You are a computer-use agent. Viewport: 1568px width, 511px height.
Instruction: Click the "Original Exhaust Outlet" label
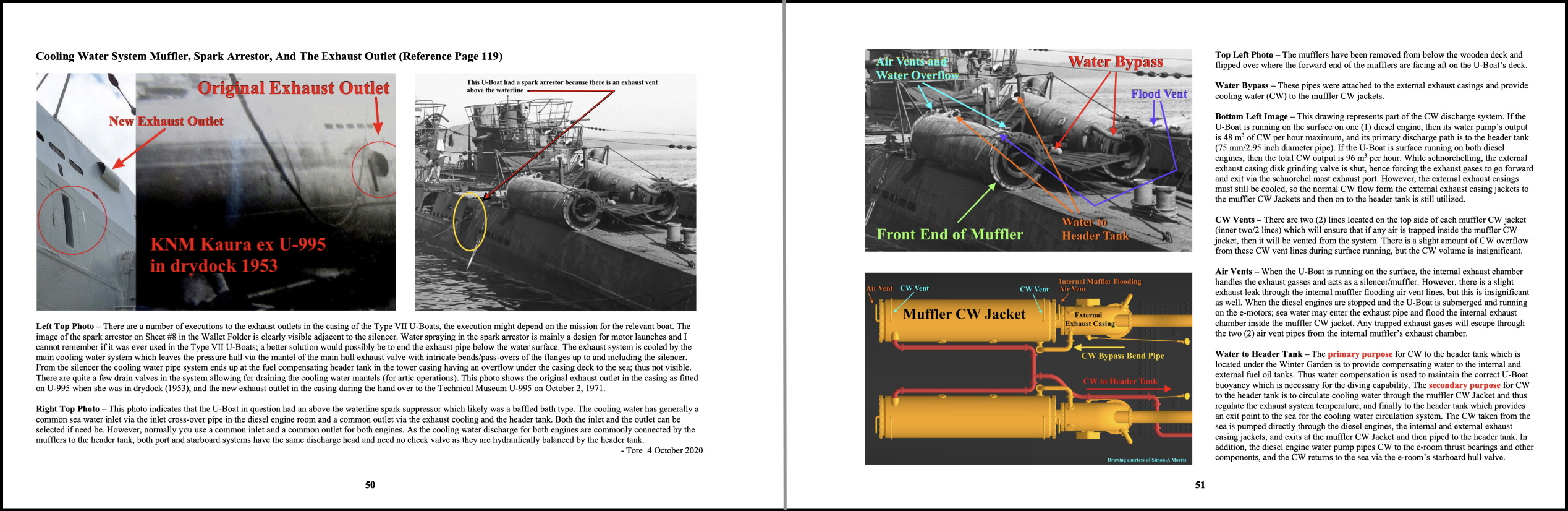pos(293,88)
